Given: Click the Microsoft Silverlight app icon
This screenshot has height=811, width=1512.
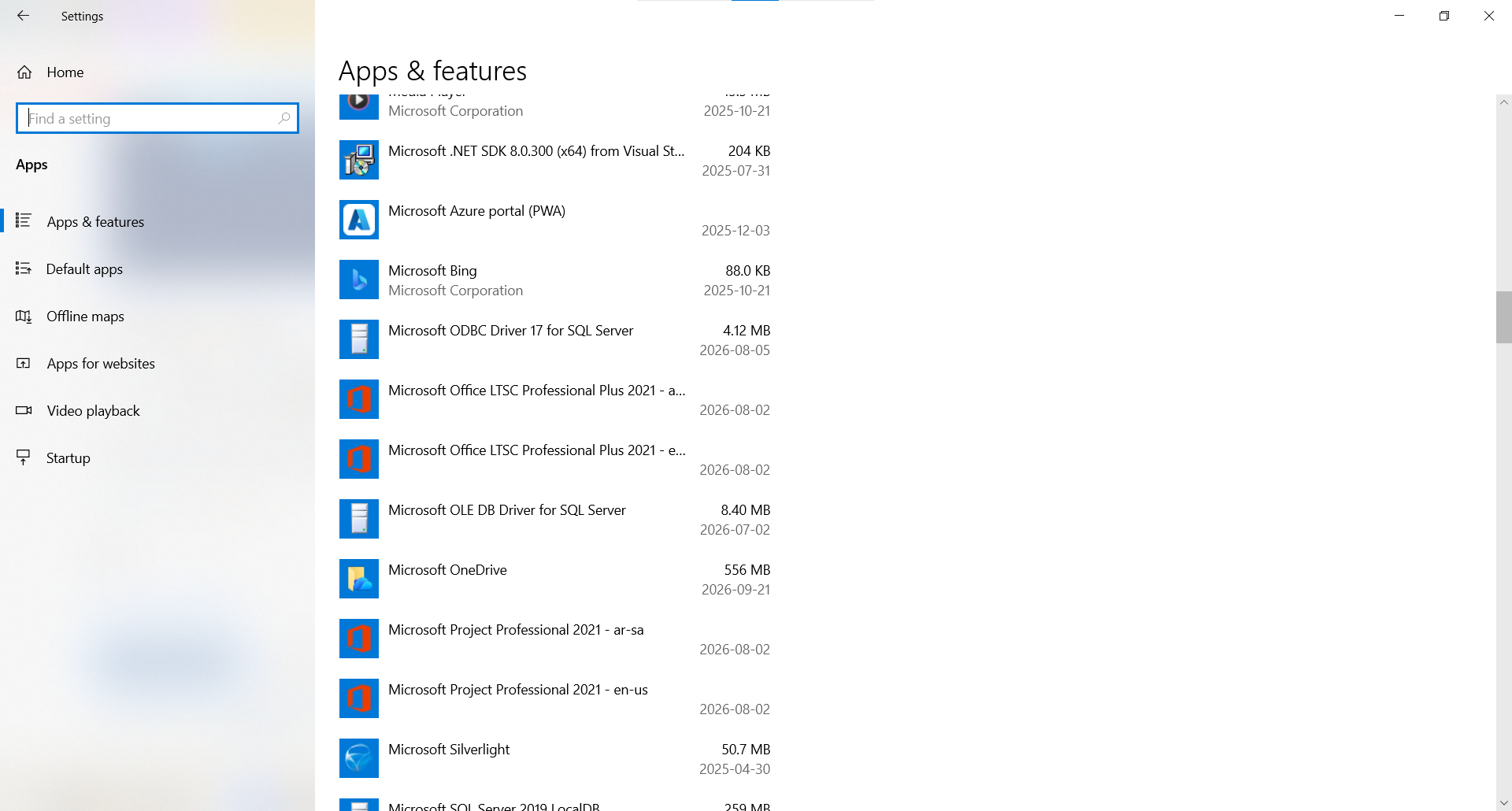Looking at the screenshot, I should (x=359, y=758).
